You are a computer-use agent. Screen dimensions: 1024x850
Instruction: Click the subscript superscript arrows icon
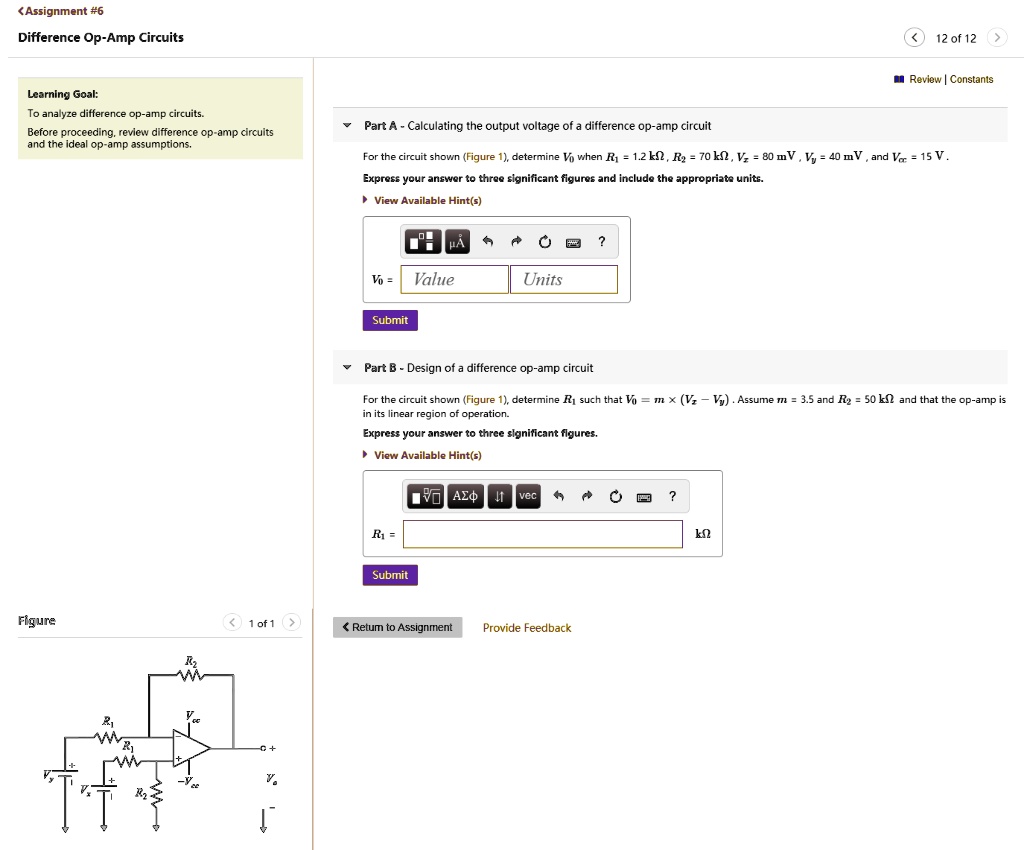tap(499, 496)
